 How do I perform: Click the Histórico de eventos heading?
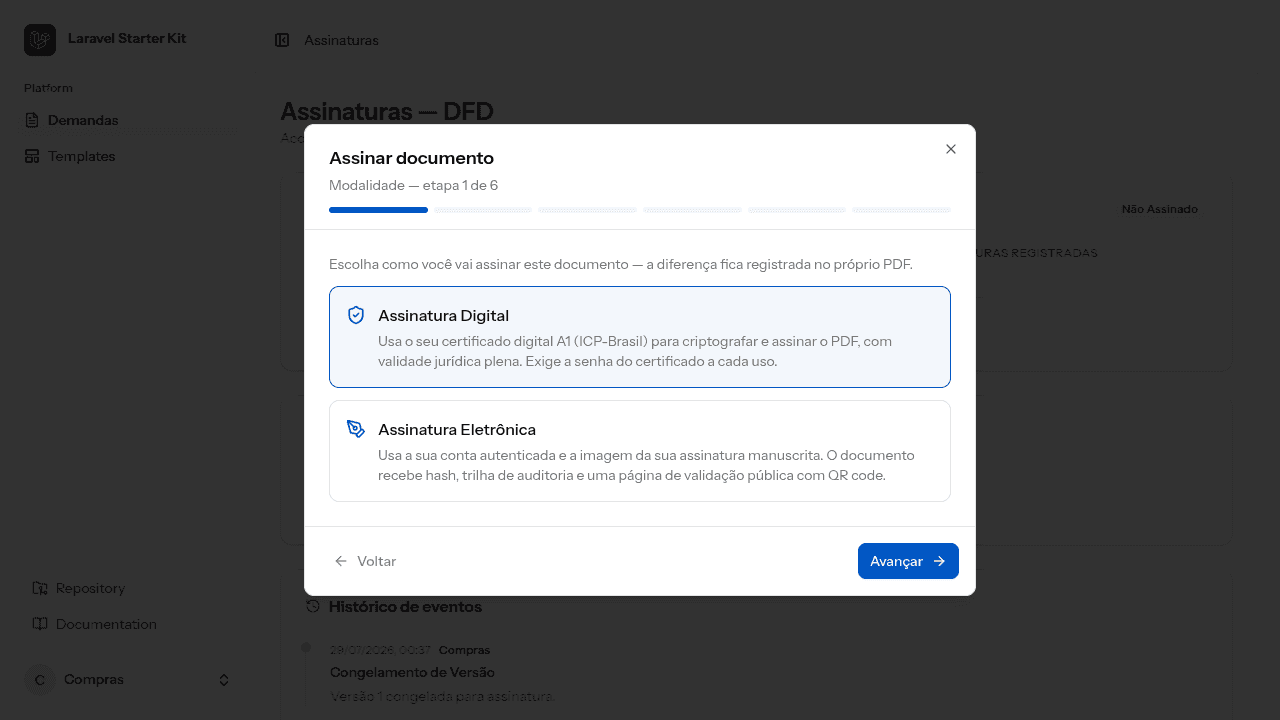click(405, 606)
